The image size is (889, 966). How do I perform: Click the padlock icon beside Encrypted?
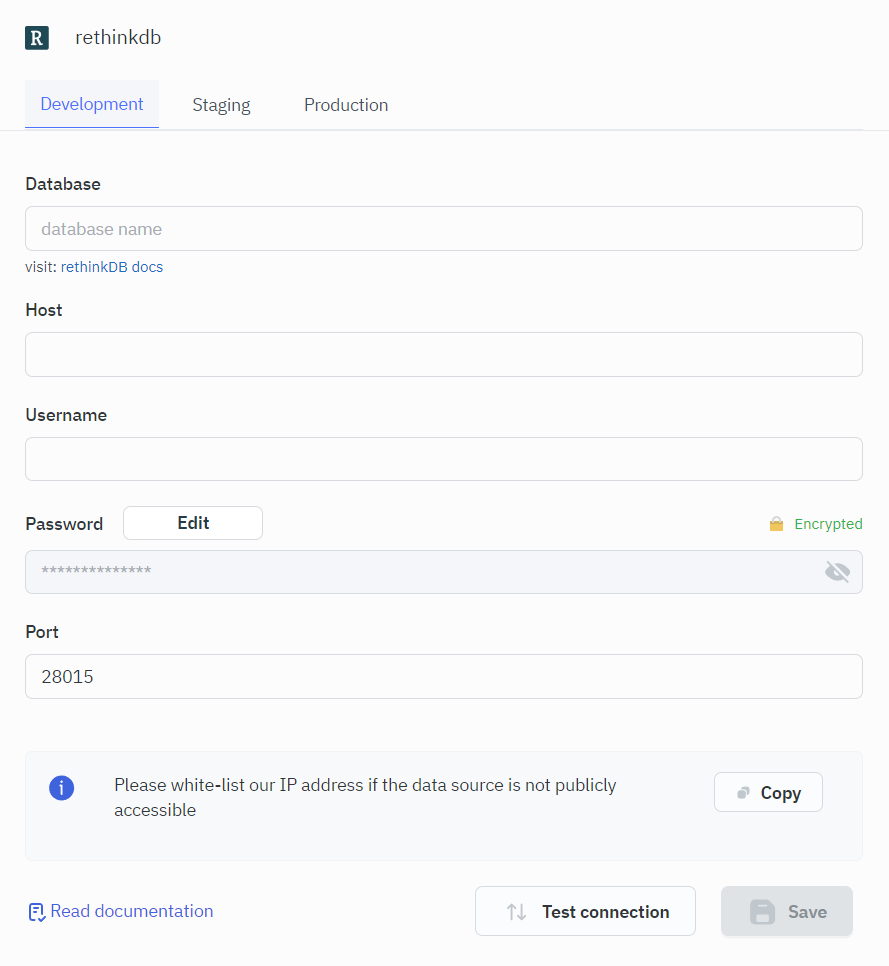coord(776,524)
